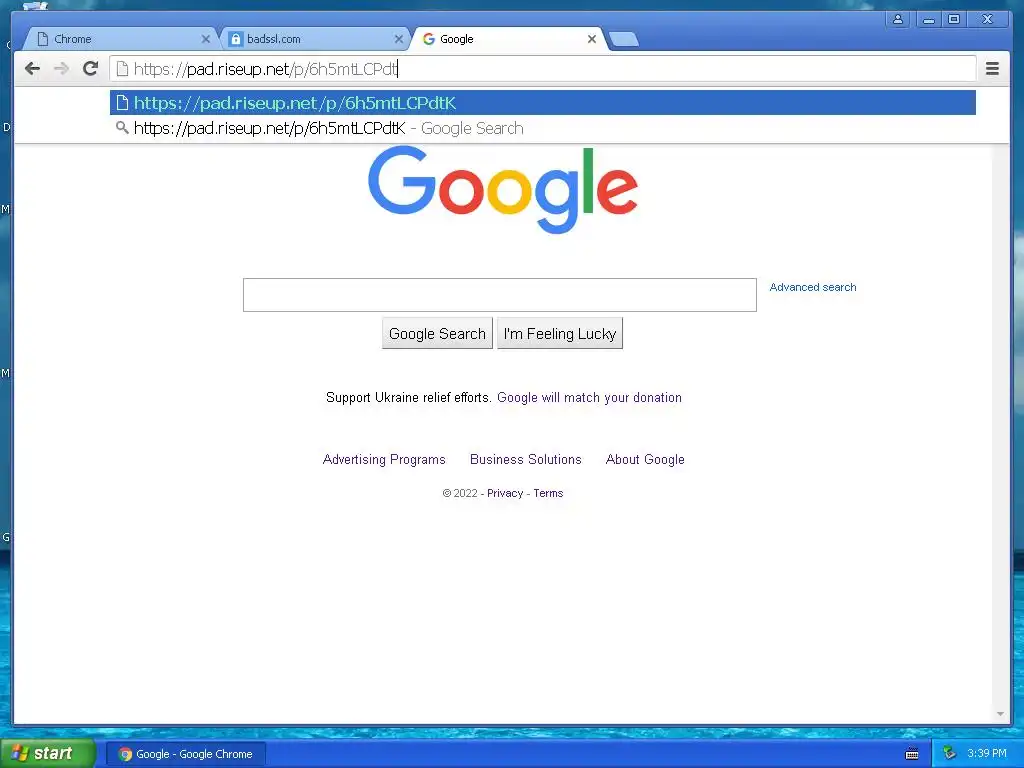
Task: Click the Google Search button
Action: point(437,334)
